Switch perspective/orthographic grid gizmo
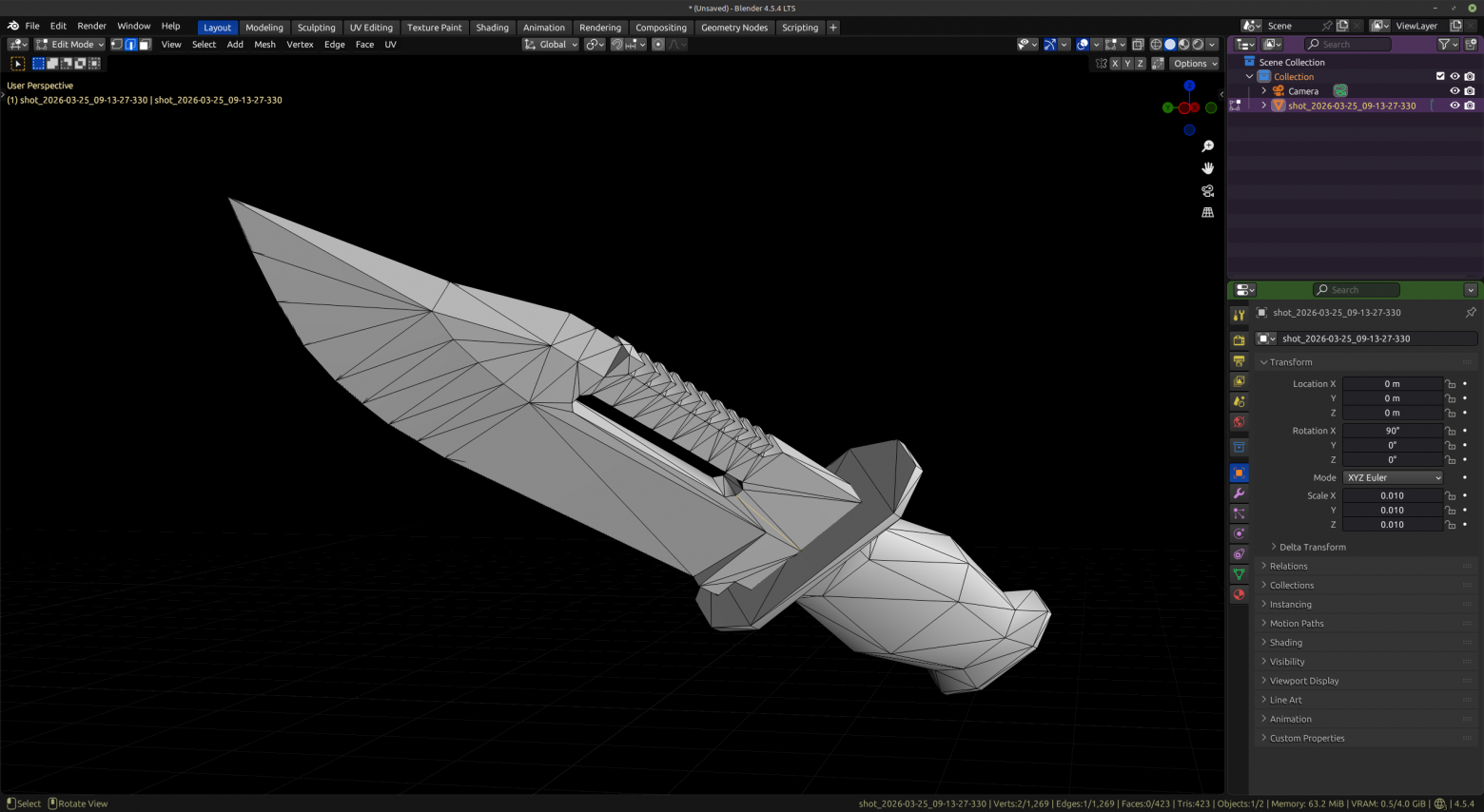This screenshot has width=1484, height=812. (1207, 212)
